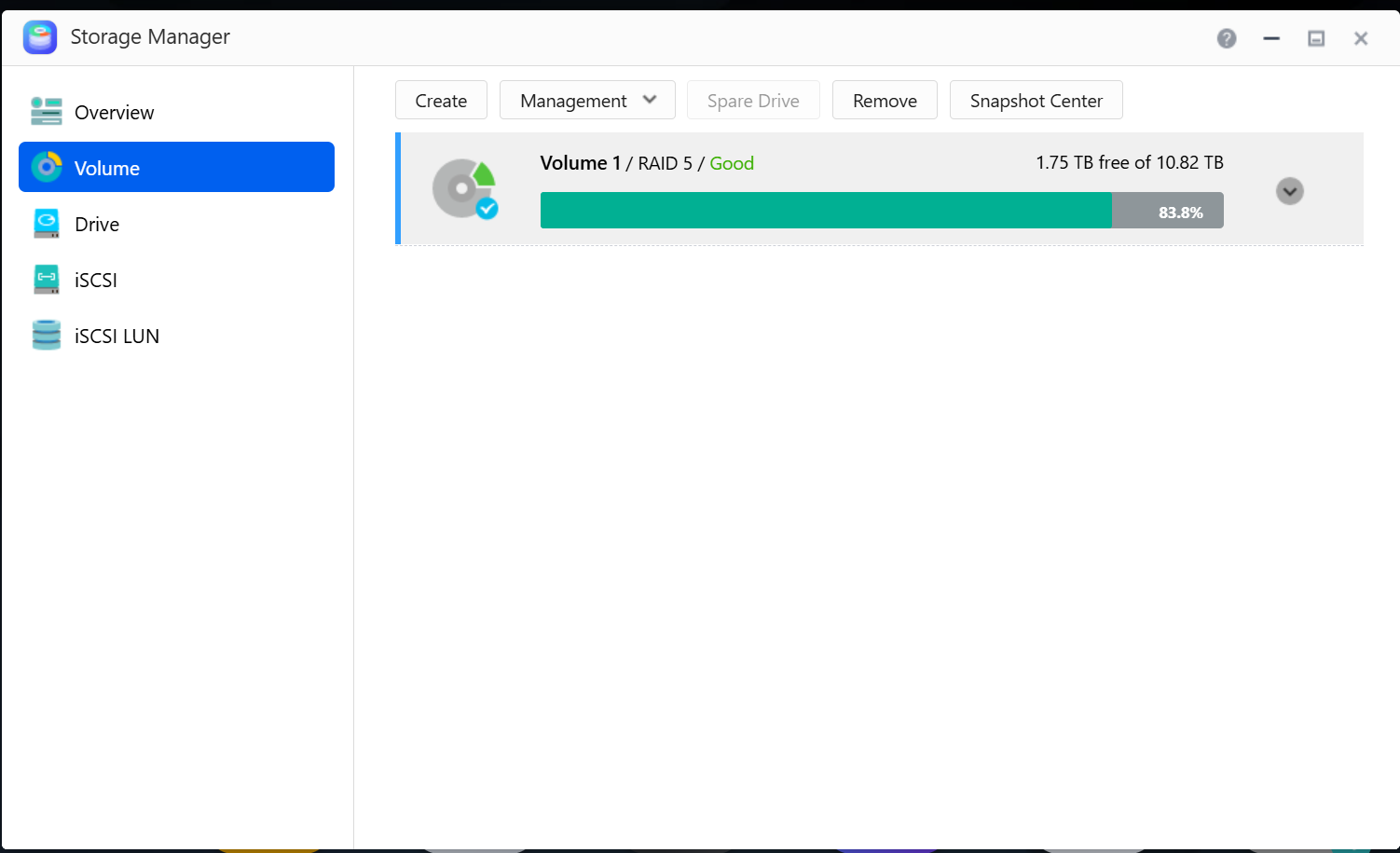Open Snapshot Center
The width and height of the screenshot is (1400, 853).
1036,100
